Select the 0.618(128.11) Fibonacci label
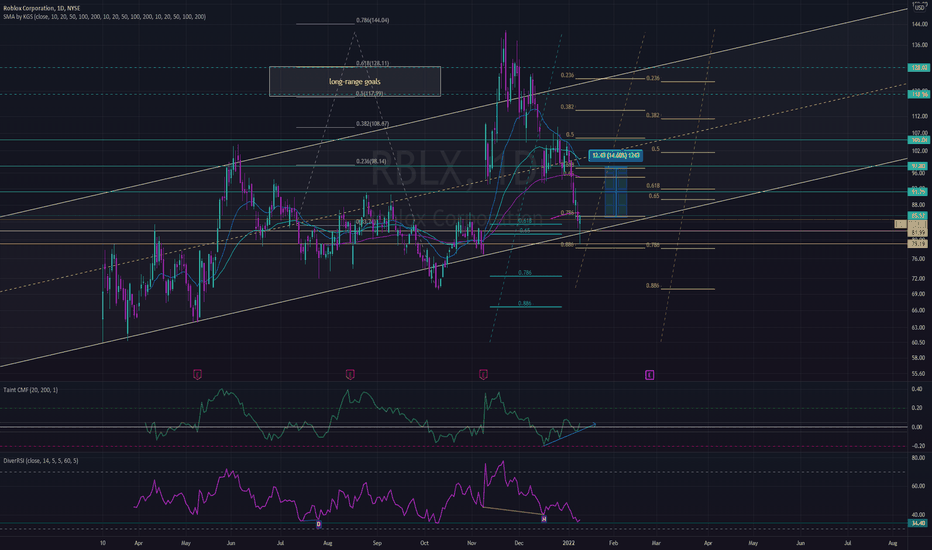 [373, 63]
